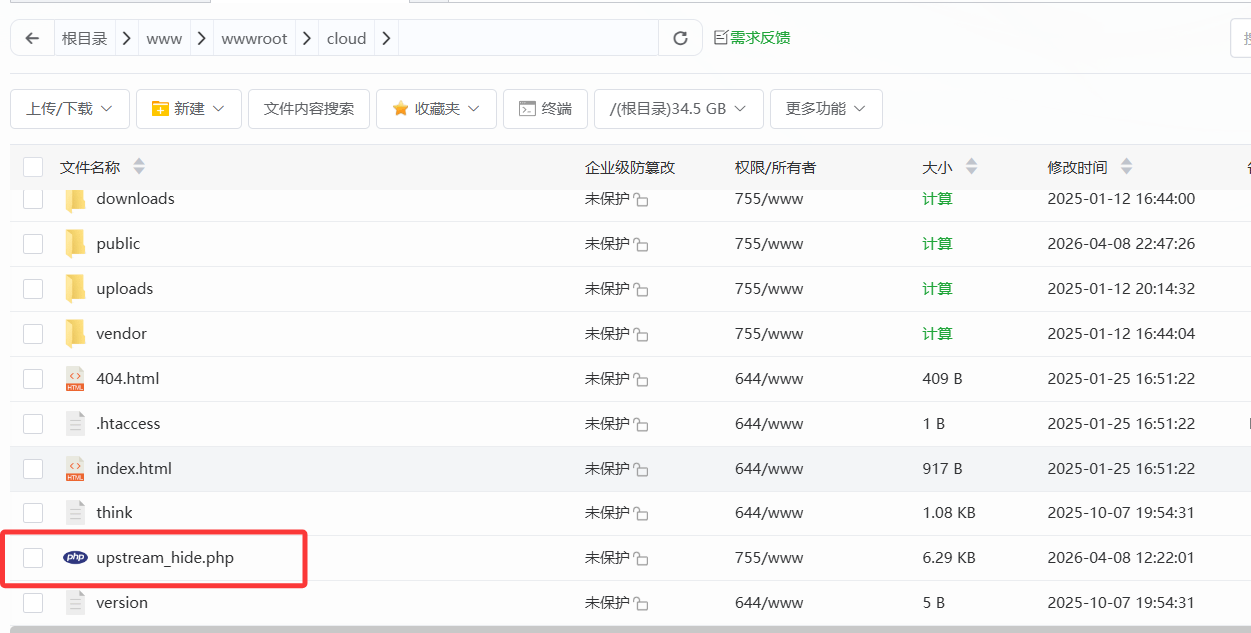The width and height of the screenshot is (1251, 633).
Task: Open the 上传/下载 dropdown
Action: 70,109
